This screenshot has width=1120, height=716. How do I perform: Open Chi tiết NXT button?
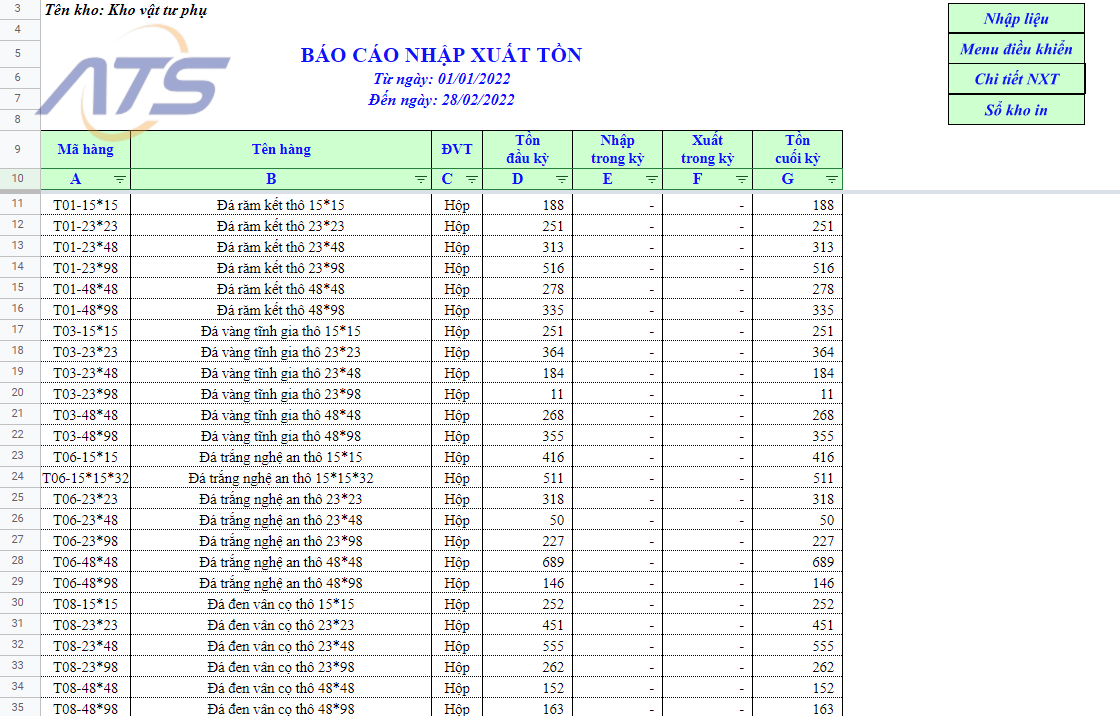[x=1016, y=79]
